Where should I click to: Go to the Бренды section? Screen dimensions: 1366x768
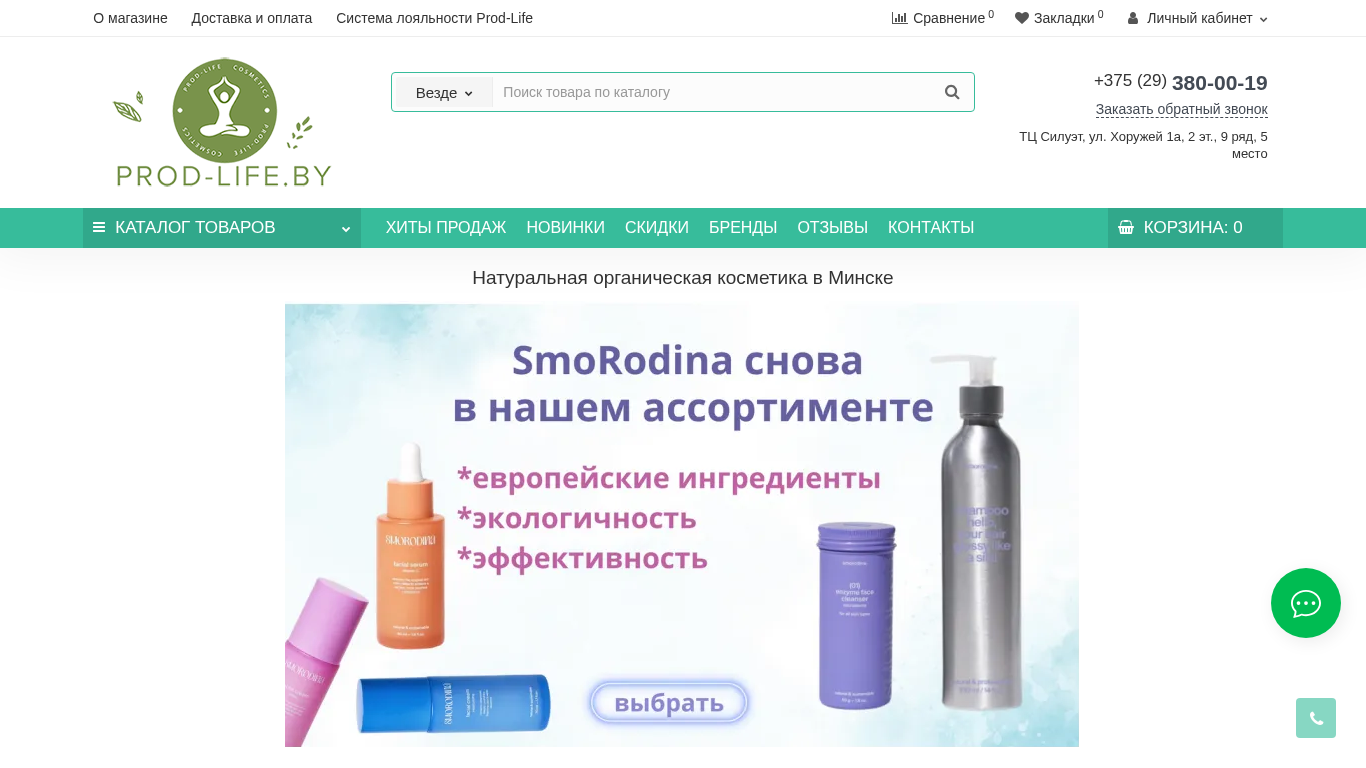pos(743,228)
